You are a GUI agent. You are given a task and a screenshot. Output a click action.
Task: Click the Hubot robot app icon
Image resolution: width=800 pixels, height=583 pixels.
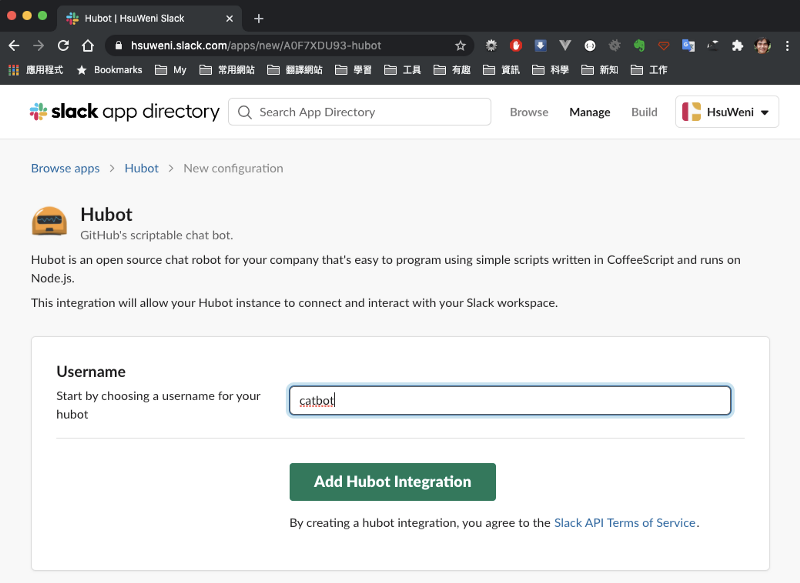pyautogui.click(x=49, y=221)
